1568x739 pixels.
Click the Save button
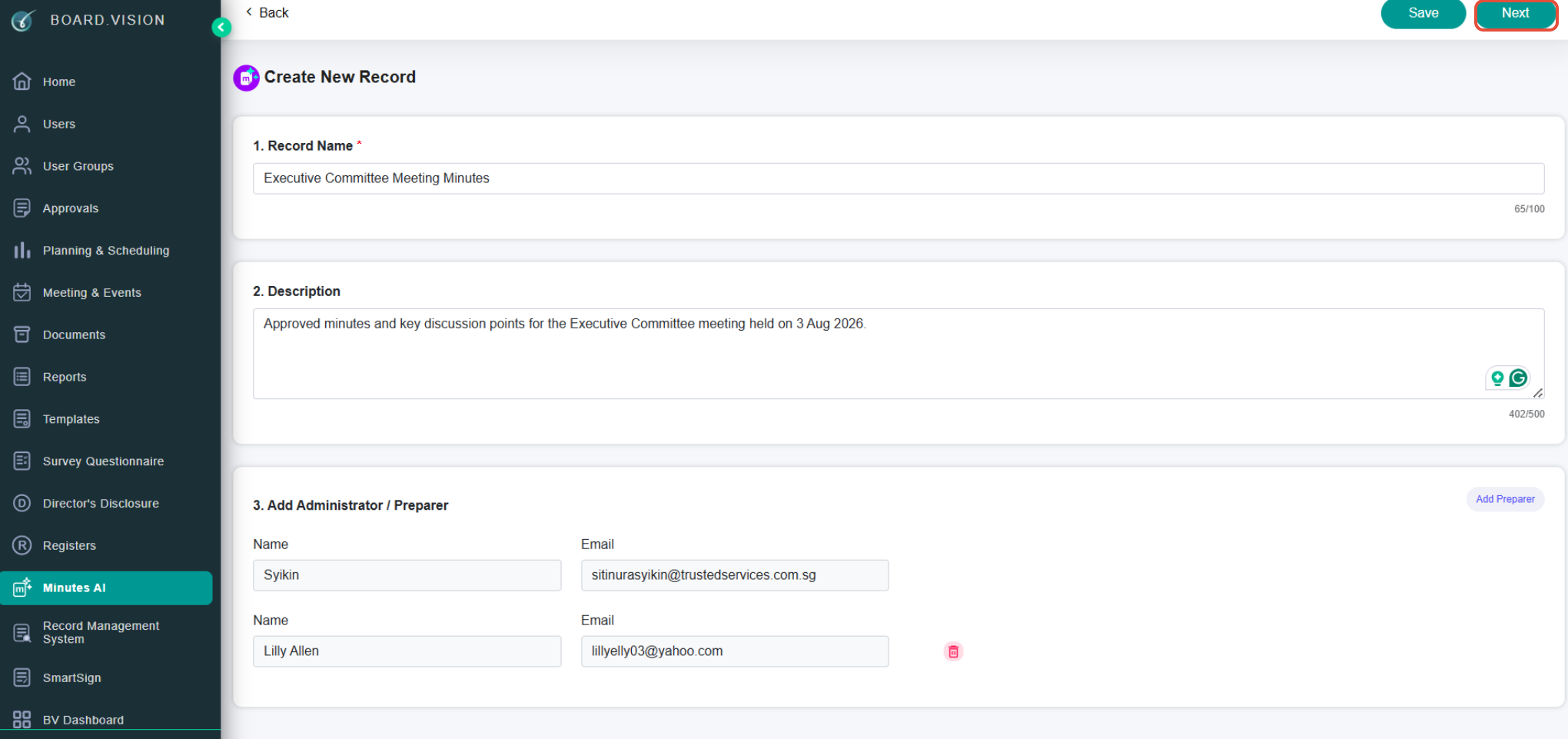1423,13
